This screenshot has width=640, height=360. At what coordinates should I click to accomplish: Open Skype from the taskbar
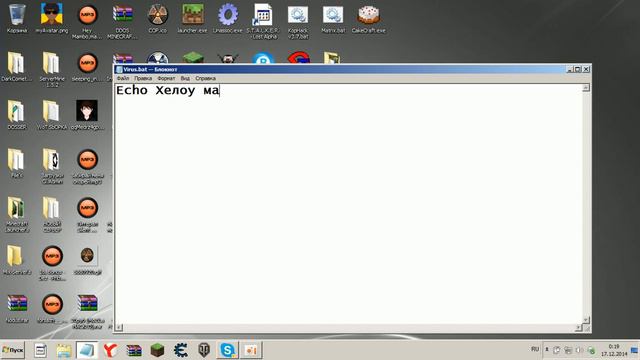(227, 350)
